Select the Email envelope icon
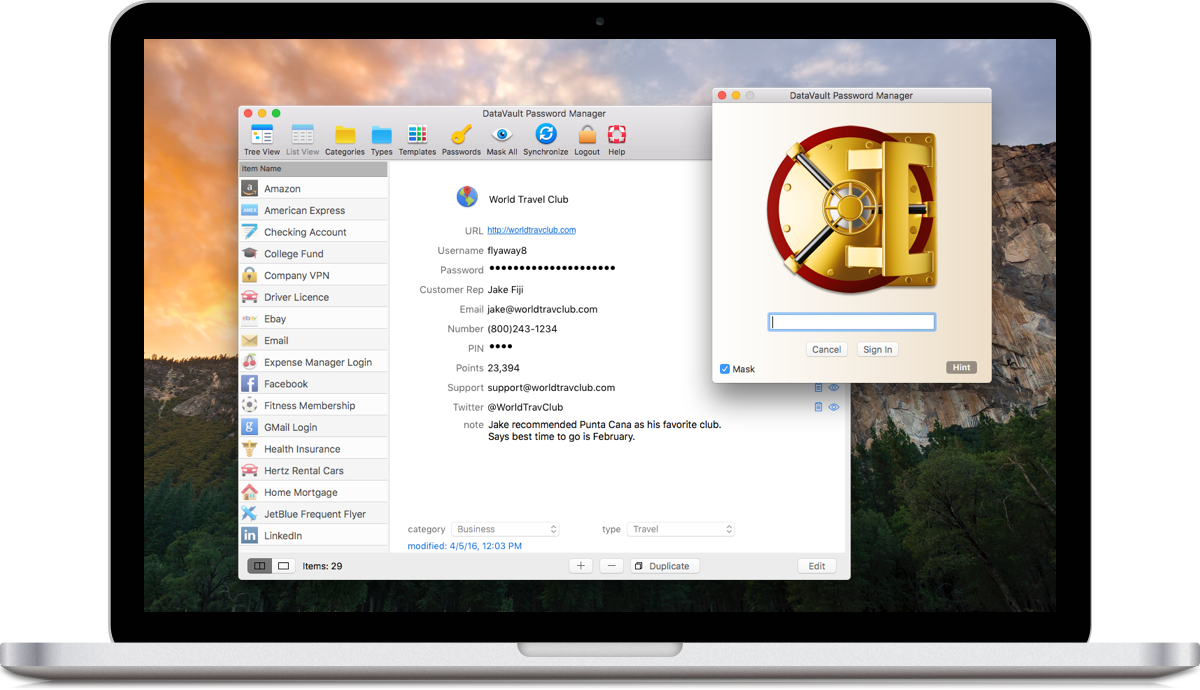Screen dimensions: 1200x690 click(x=249, y=340)
